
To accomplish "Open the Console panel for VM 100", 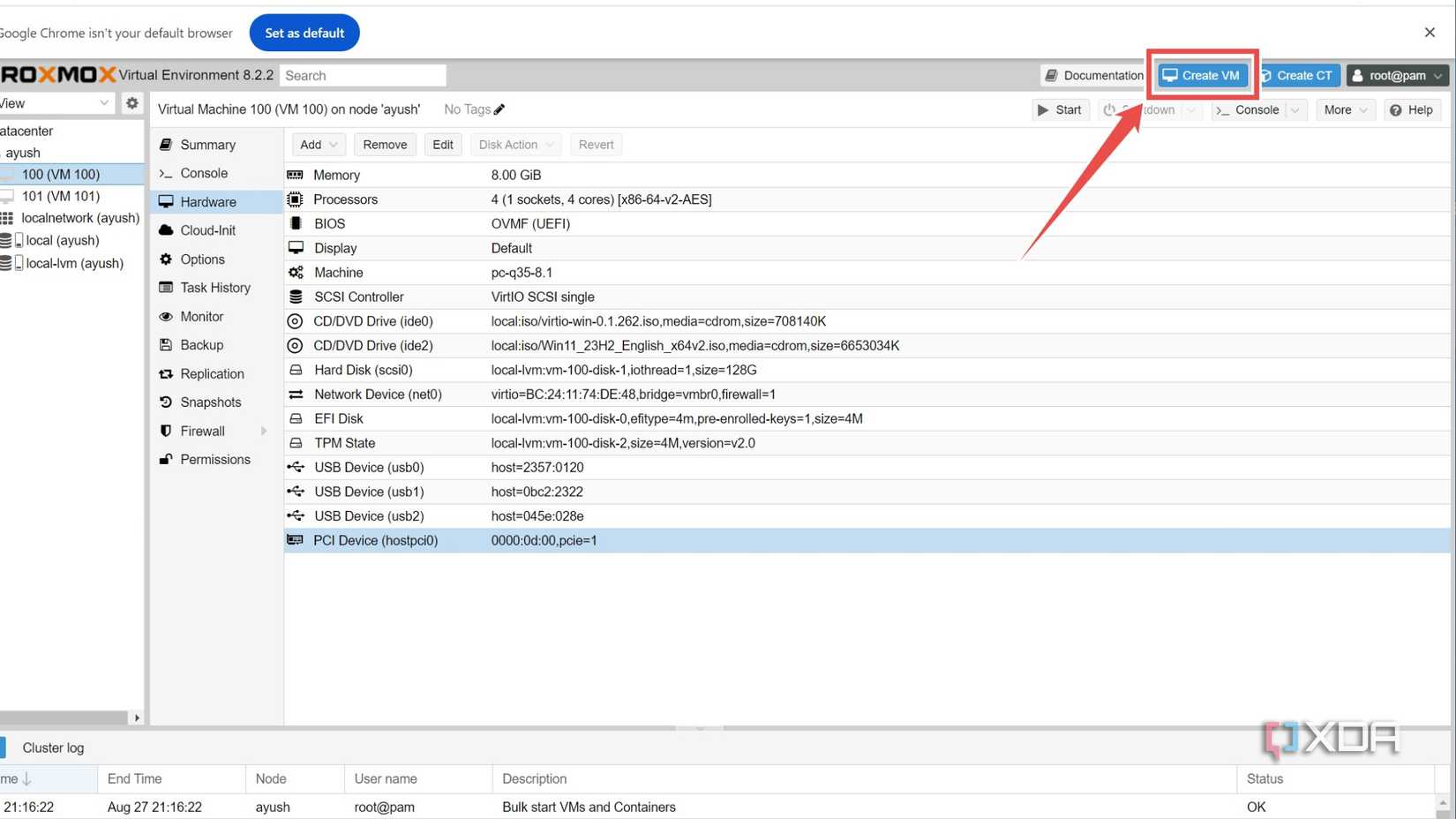I will (x=202, y=173).
